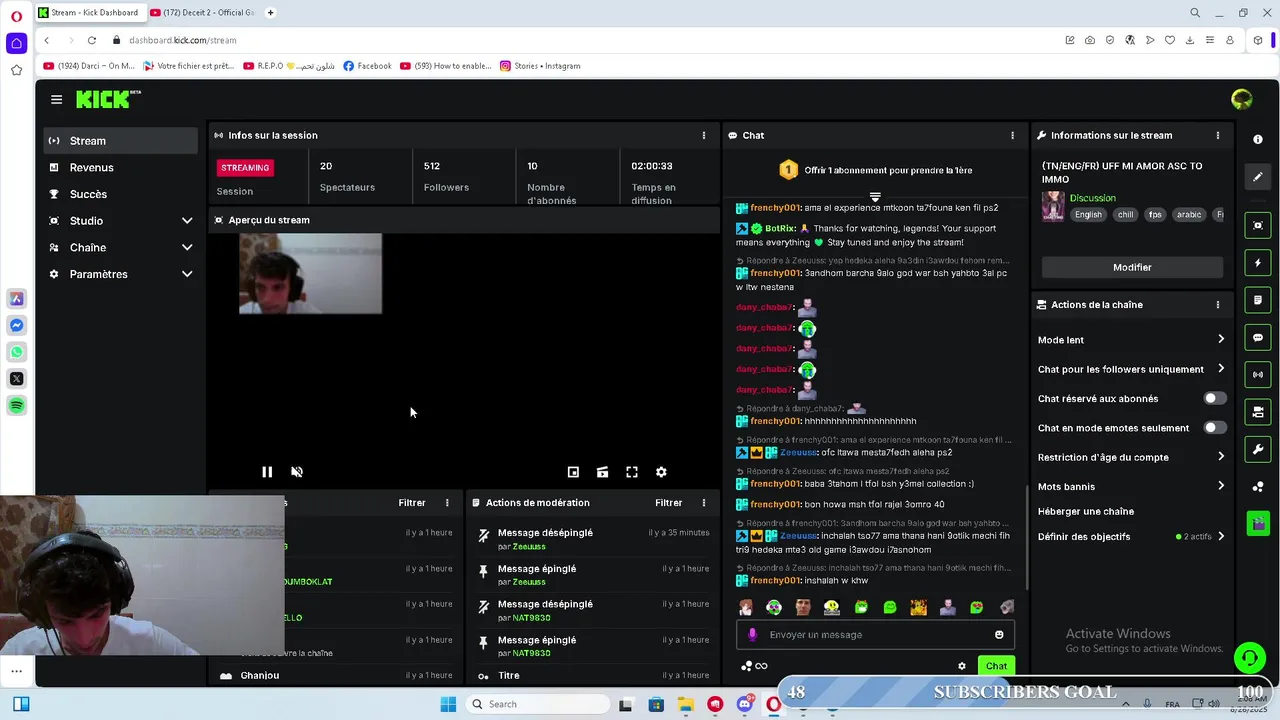Open the emoji picker in chat input
The width and height of the screenshot is (1280, 720).
click(x=999, y=635)
